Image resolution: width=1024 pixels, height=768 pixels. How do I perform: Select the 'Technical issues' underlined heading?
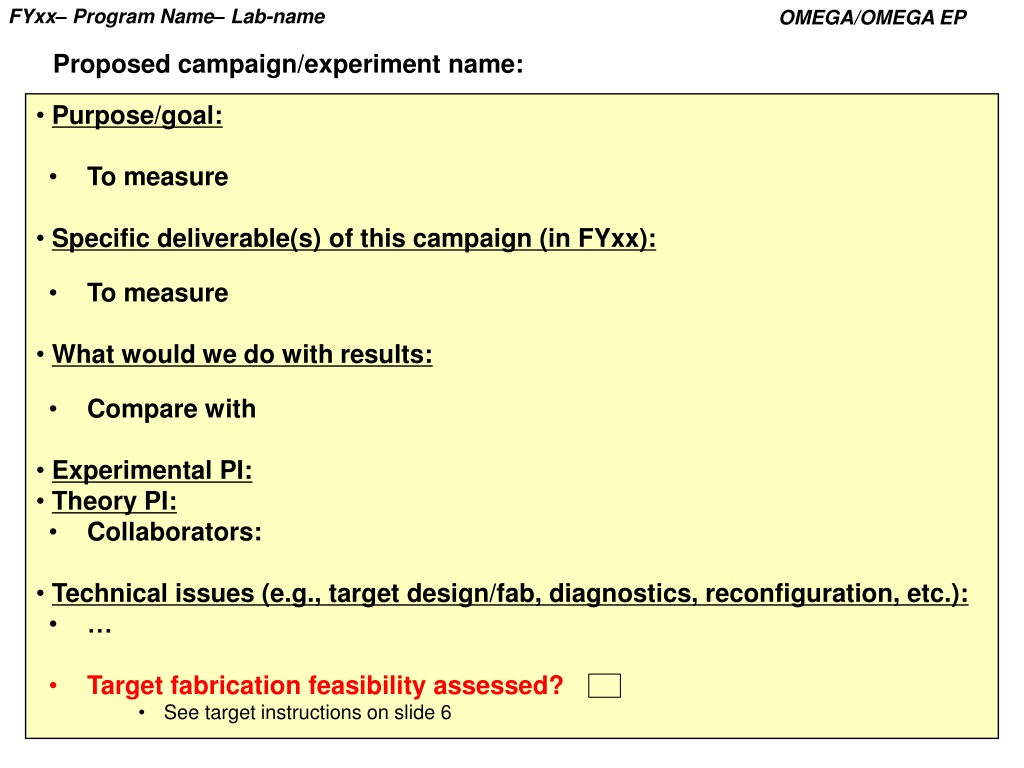click(x=510, y=594)
